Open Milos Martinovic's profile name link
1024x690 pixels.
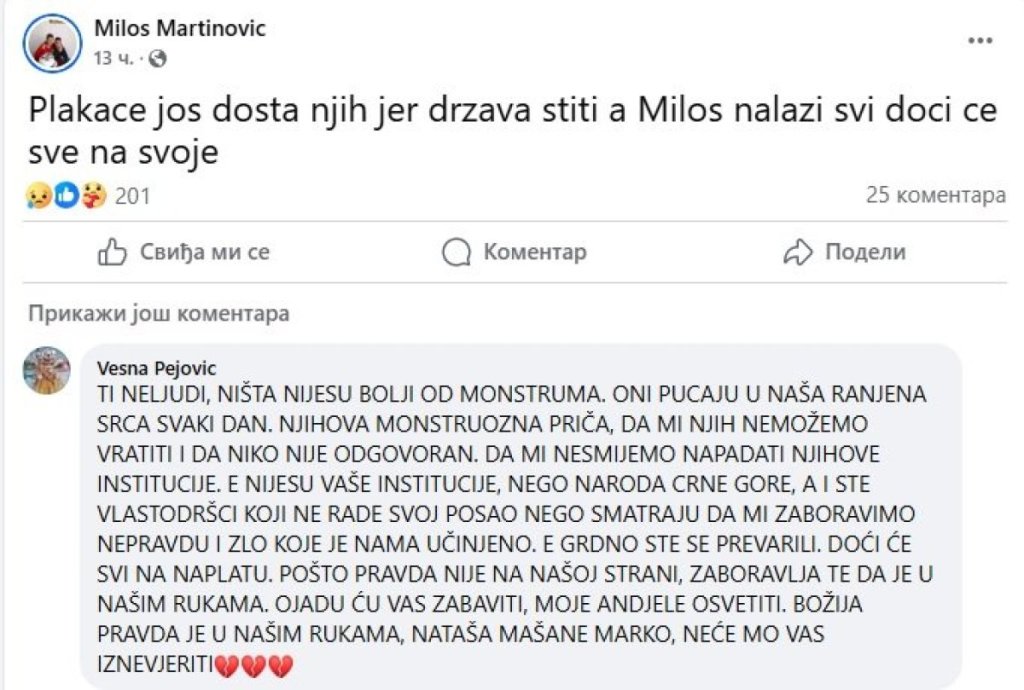(x=180, y=28)
